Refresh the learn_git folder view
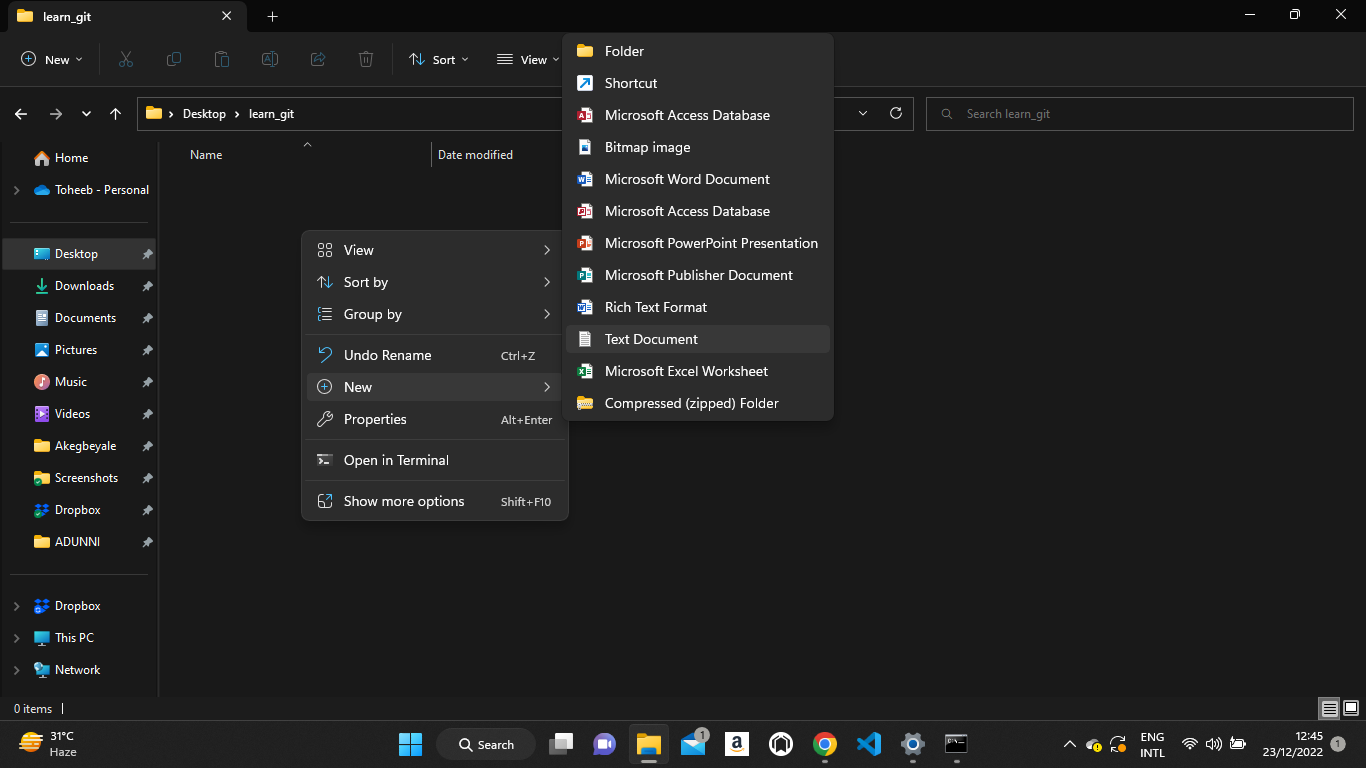The image size is (1366, 768). (x=896, y=113)
